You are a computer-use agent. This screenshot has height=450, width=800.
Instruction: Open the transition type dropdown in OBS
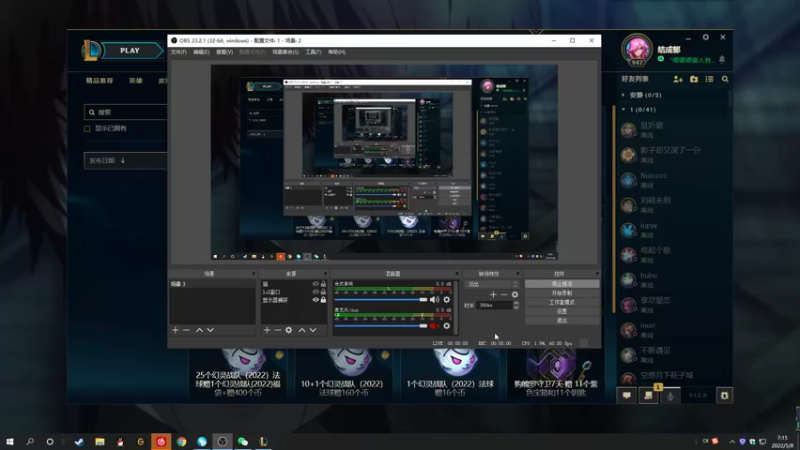tap(492, 284)
